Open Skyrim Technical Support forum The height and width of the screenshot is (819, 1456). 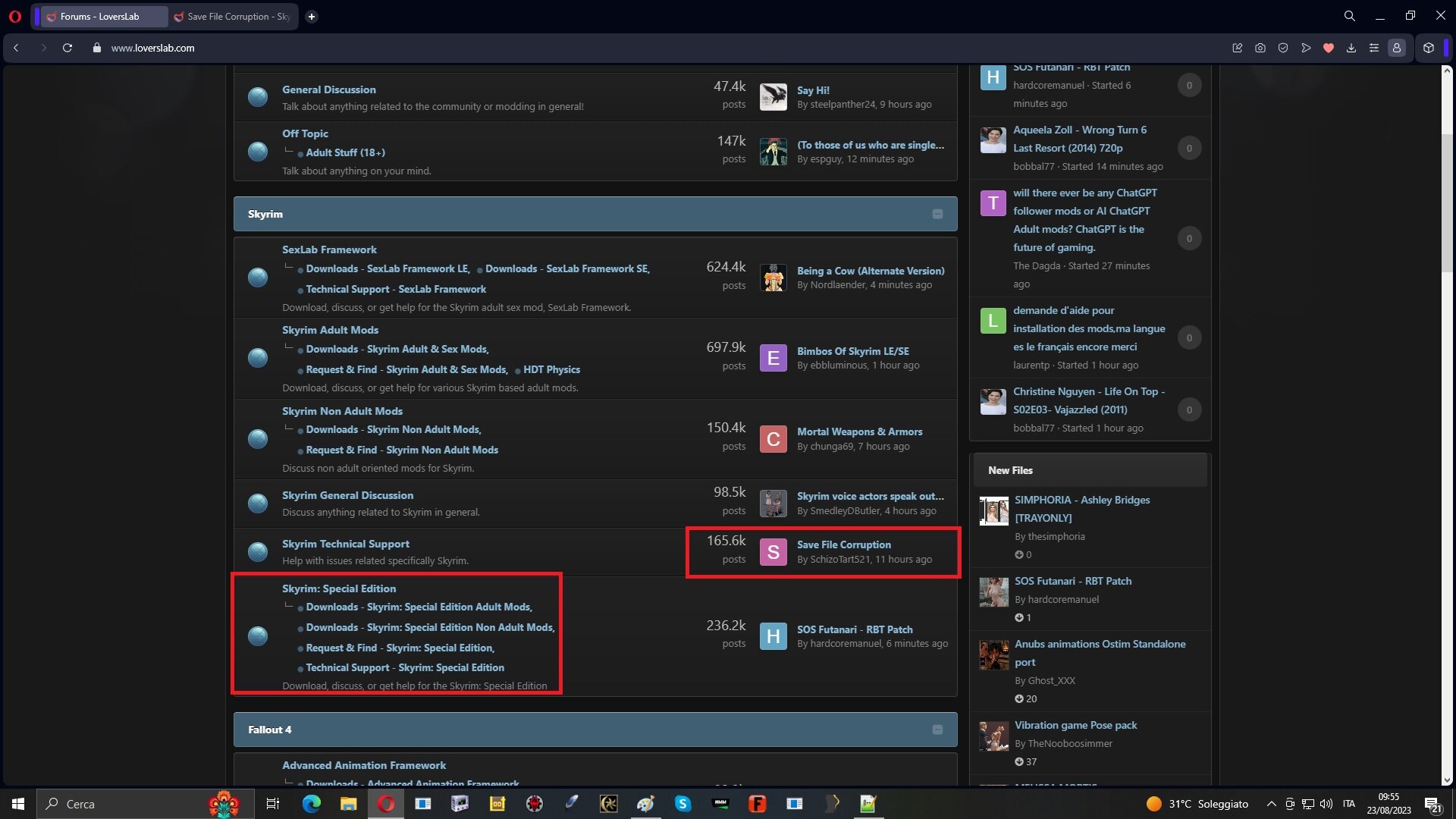(x=345, y=544)
